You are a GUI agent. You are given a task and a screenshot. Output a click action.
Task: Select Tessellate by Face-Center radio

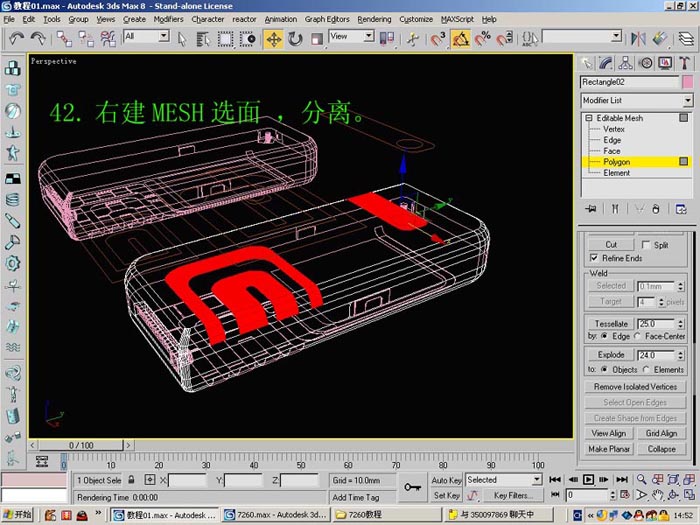pyautogui.click(x=638, y=336)
